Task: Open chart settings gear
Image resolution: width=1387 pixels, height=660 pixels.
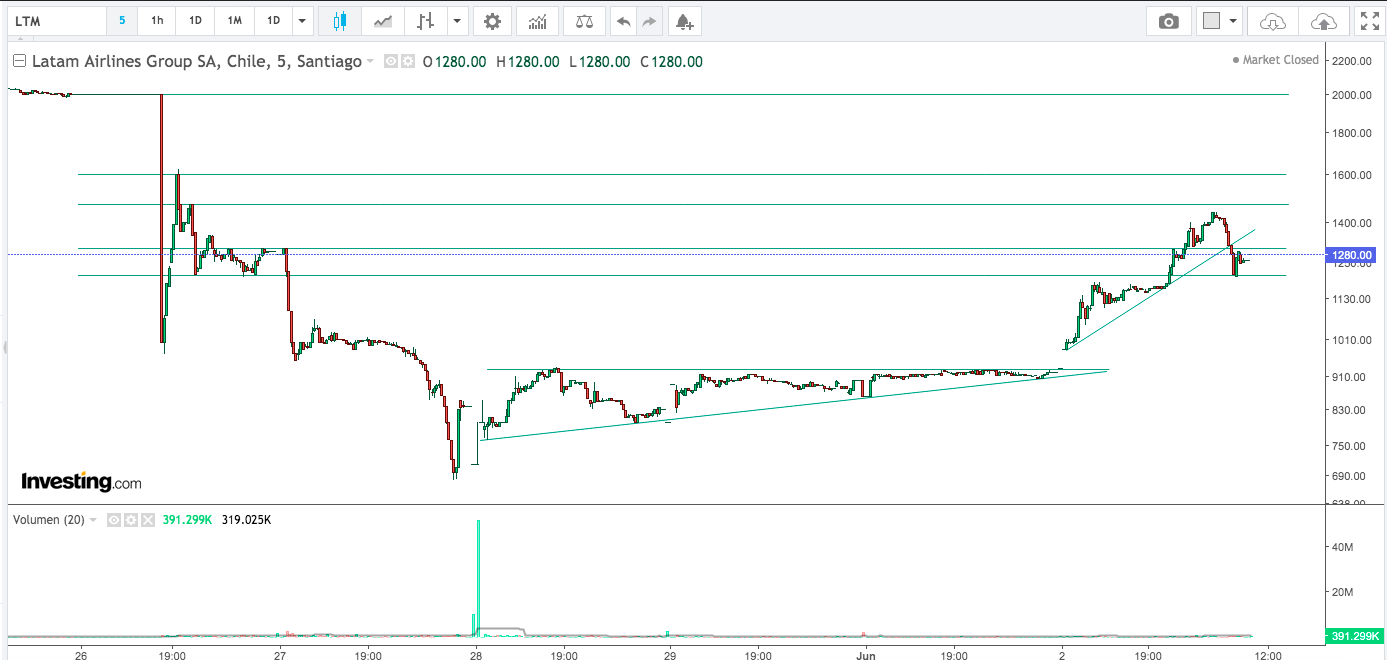Action: click(491, 21)
